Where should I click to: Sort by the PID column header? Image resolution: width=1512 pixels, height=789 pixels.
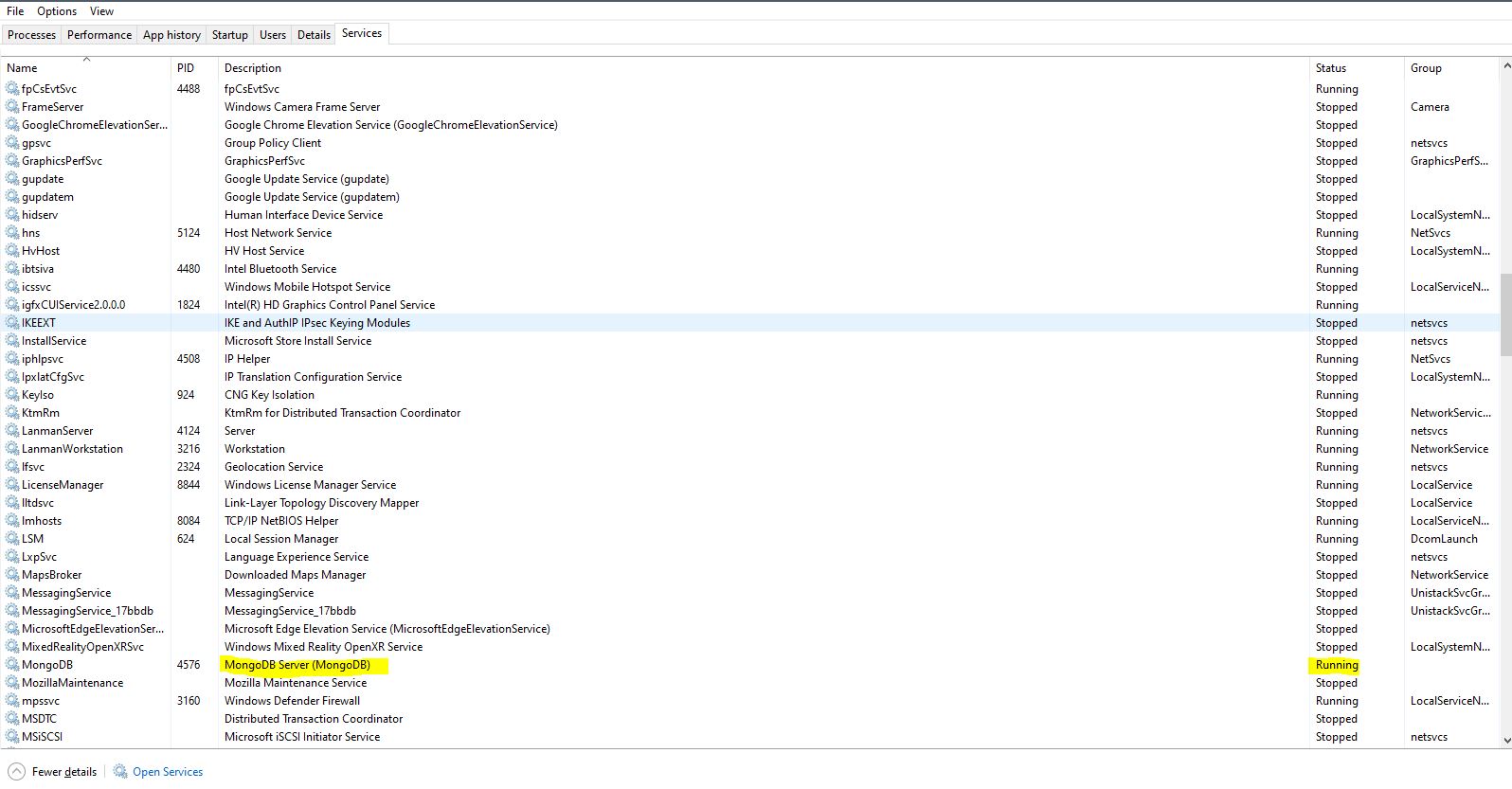186,68
